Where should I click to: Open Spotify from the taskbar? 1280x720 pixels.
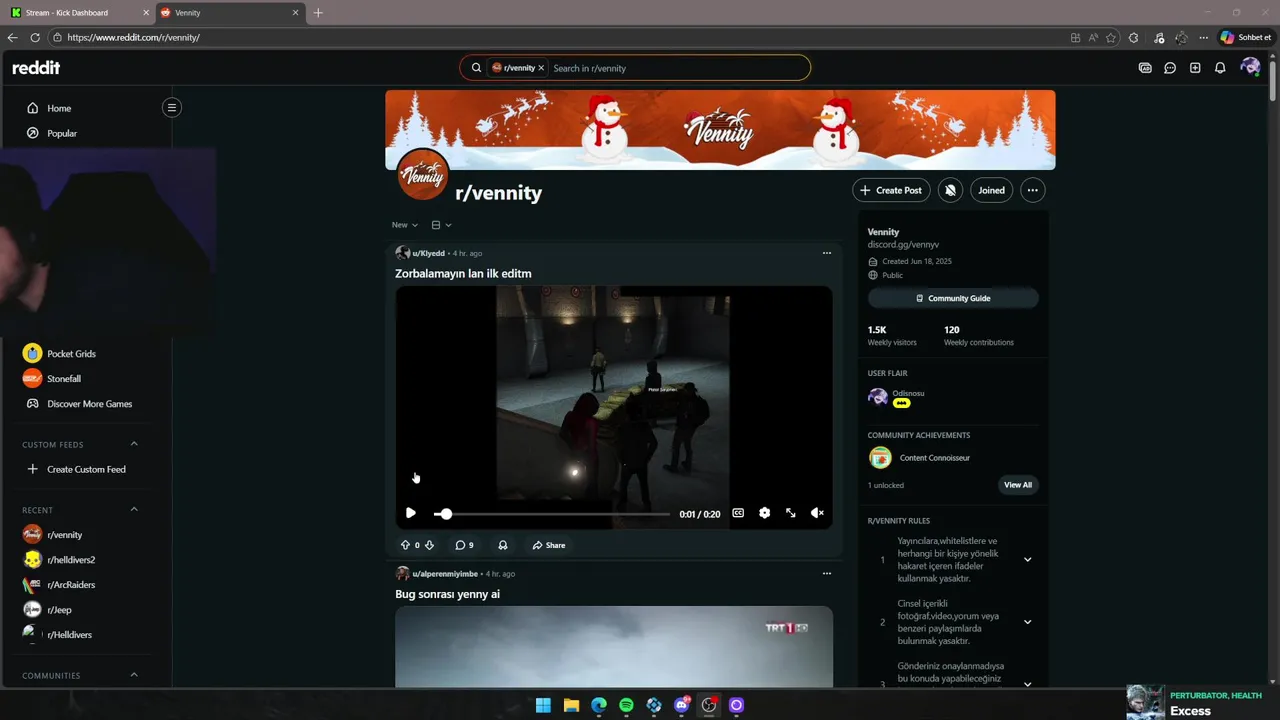click(x=626, y=705)
